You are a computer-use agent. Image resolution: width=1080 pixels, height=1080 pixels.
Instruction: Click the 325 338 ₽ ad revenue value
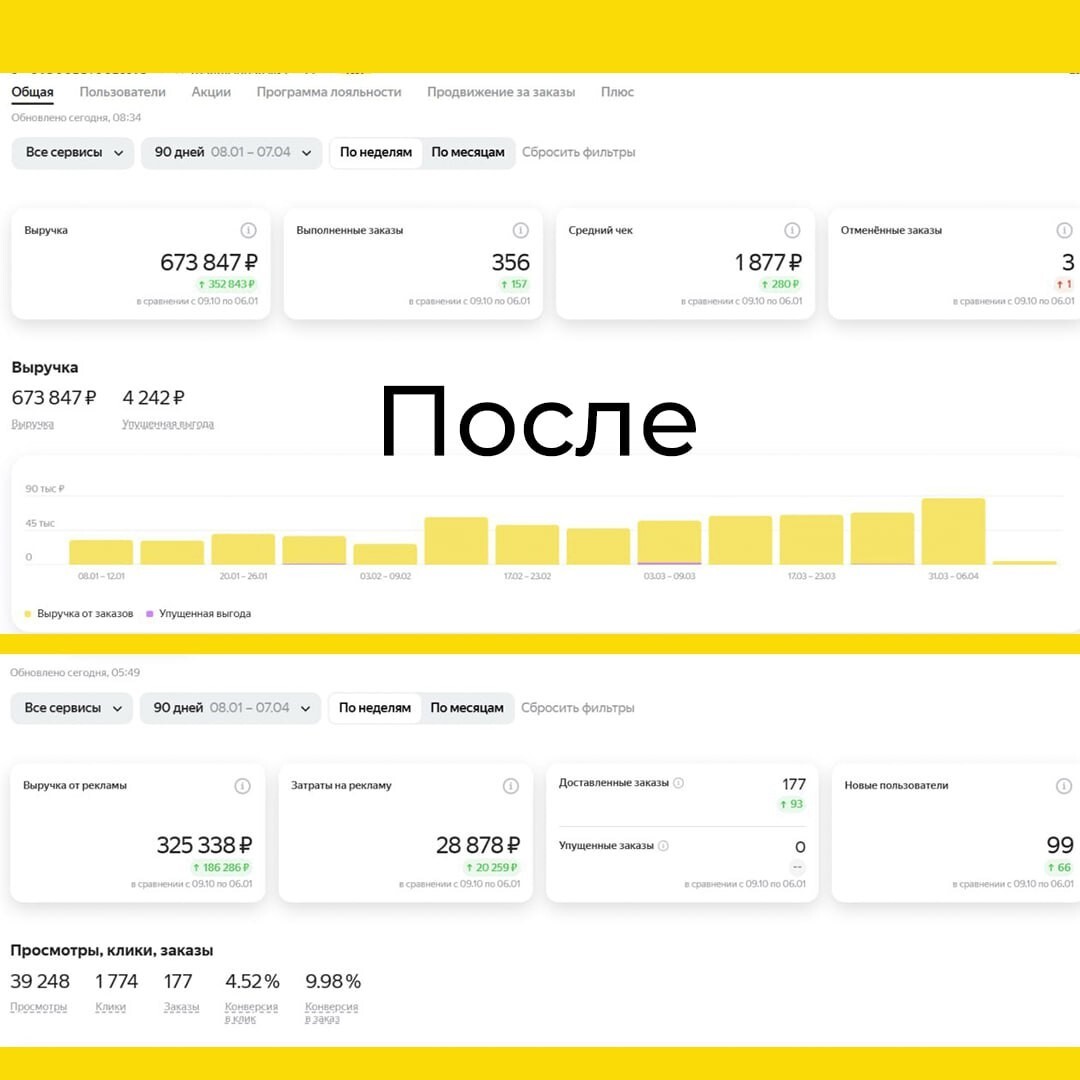point(205,845)
